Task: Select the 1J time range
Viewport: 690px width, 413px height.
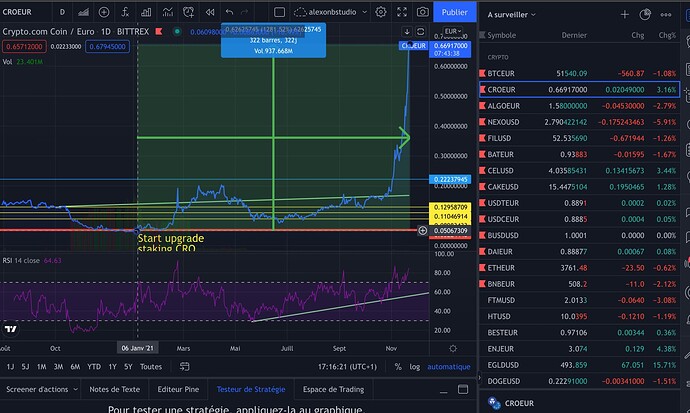Action: (10, 366)
